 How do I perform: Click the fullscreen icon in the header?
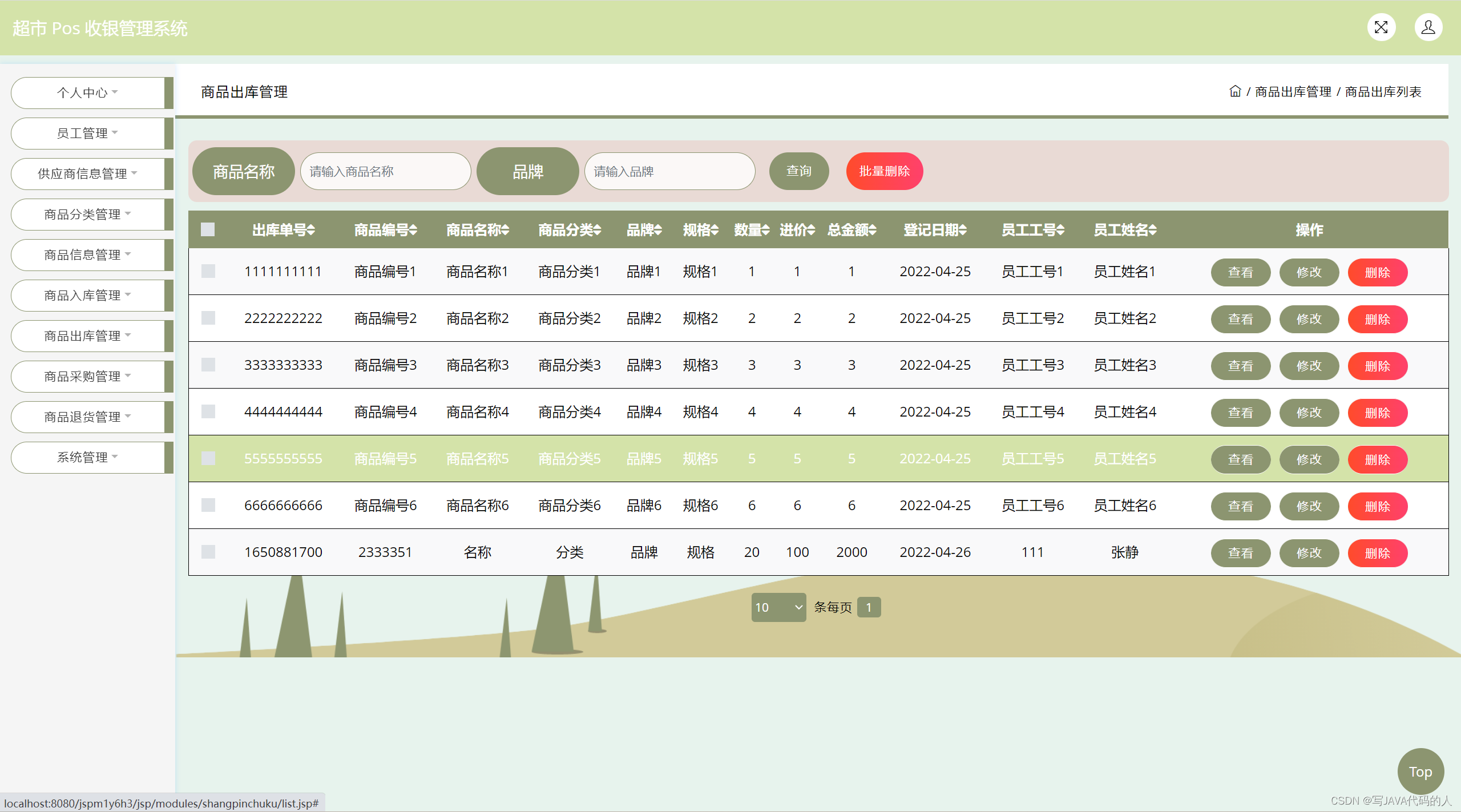click(x=1381, y=27)
